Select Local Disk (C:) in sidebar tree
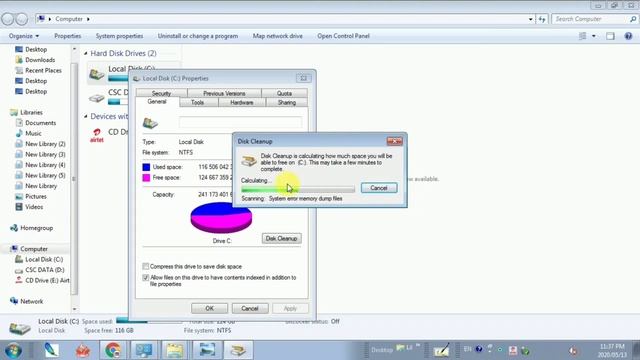Image resolution: width=640 pixels, height=360 pixels. coord(44,259)
